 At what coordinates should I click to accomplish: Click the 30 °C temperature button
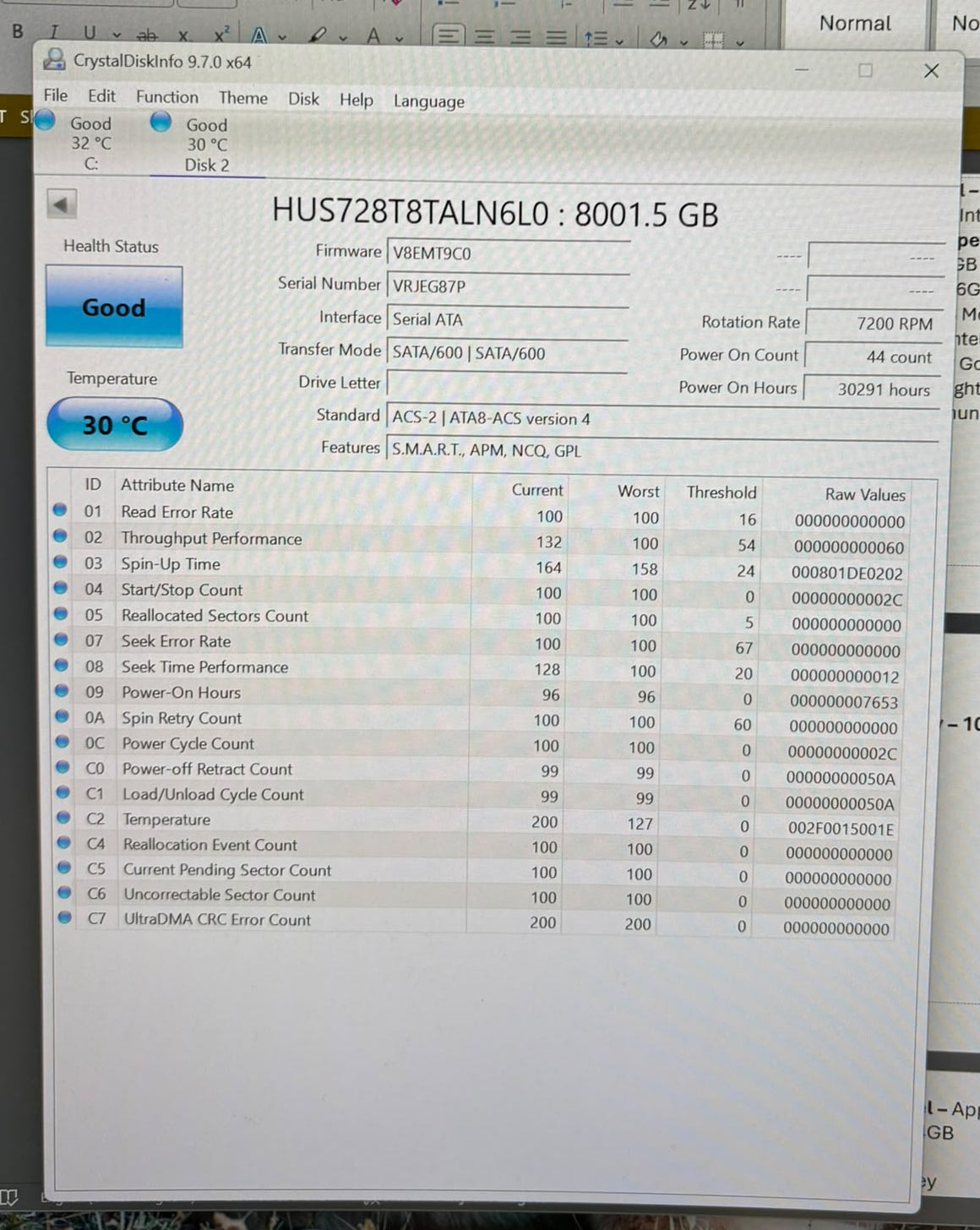pos(115,424)
